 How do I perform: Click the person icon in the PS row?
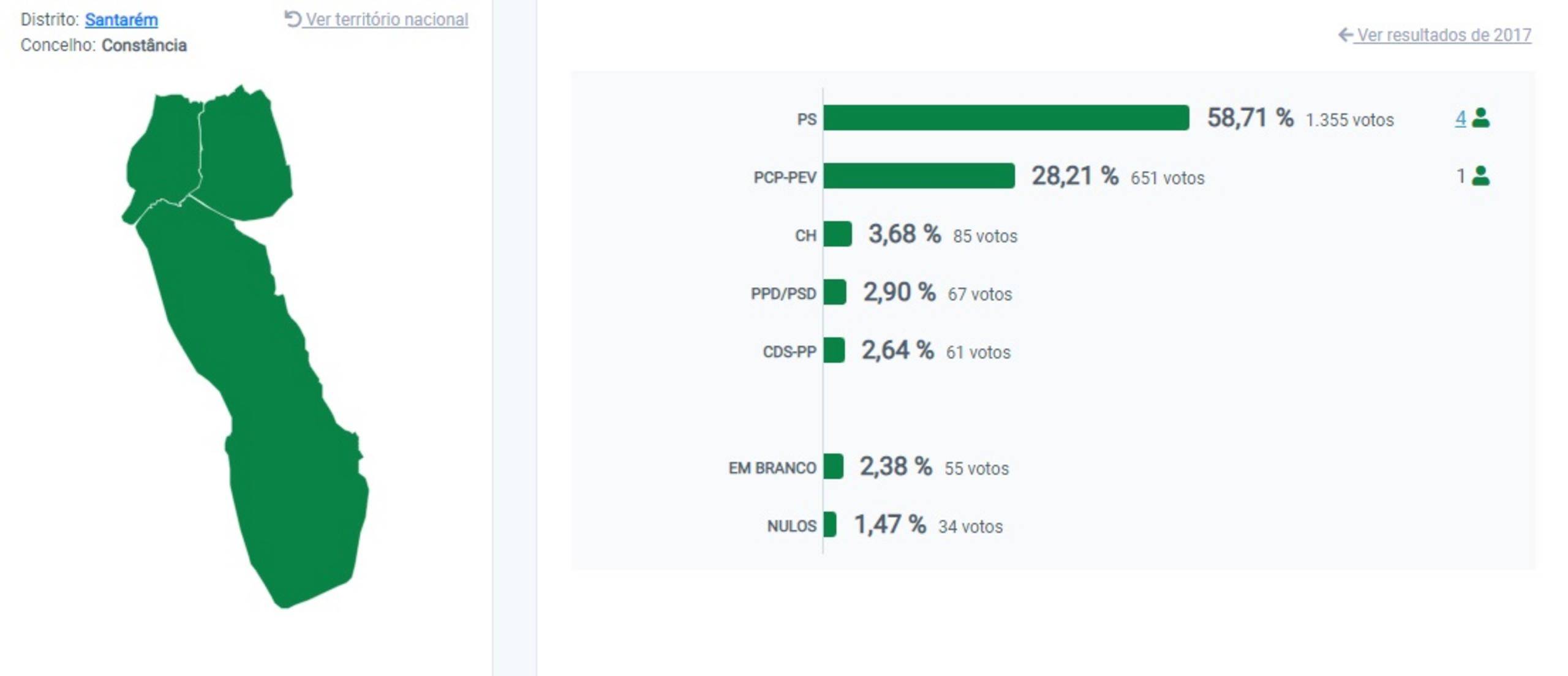1480,118
